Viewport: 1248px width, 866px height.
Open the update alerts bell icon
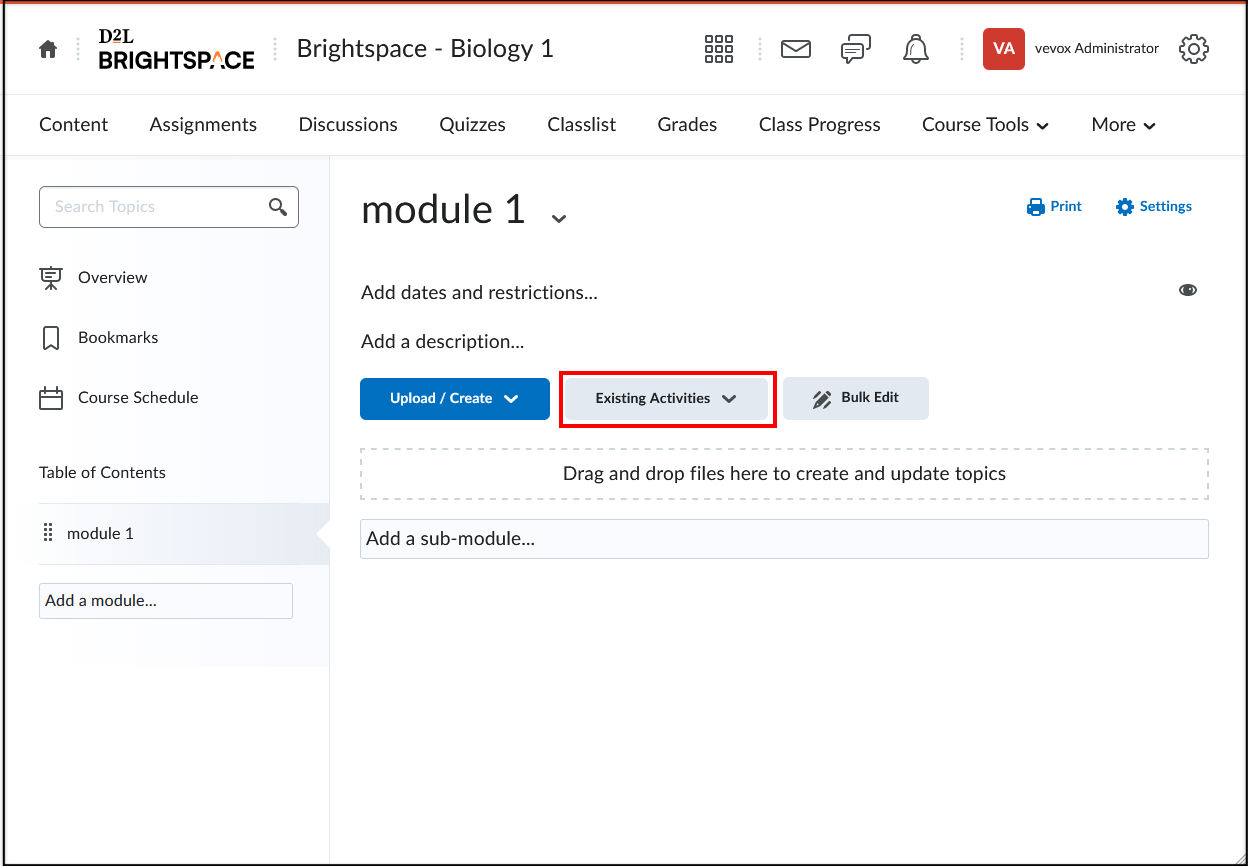pyautogui.click(x=915, y=49)
